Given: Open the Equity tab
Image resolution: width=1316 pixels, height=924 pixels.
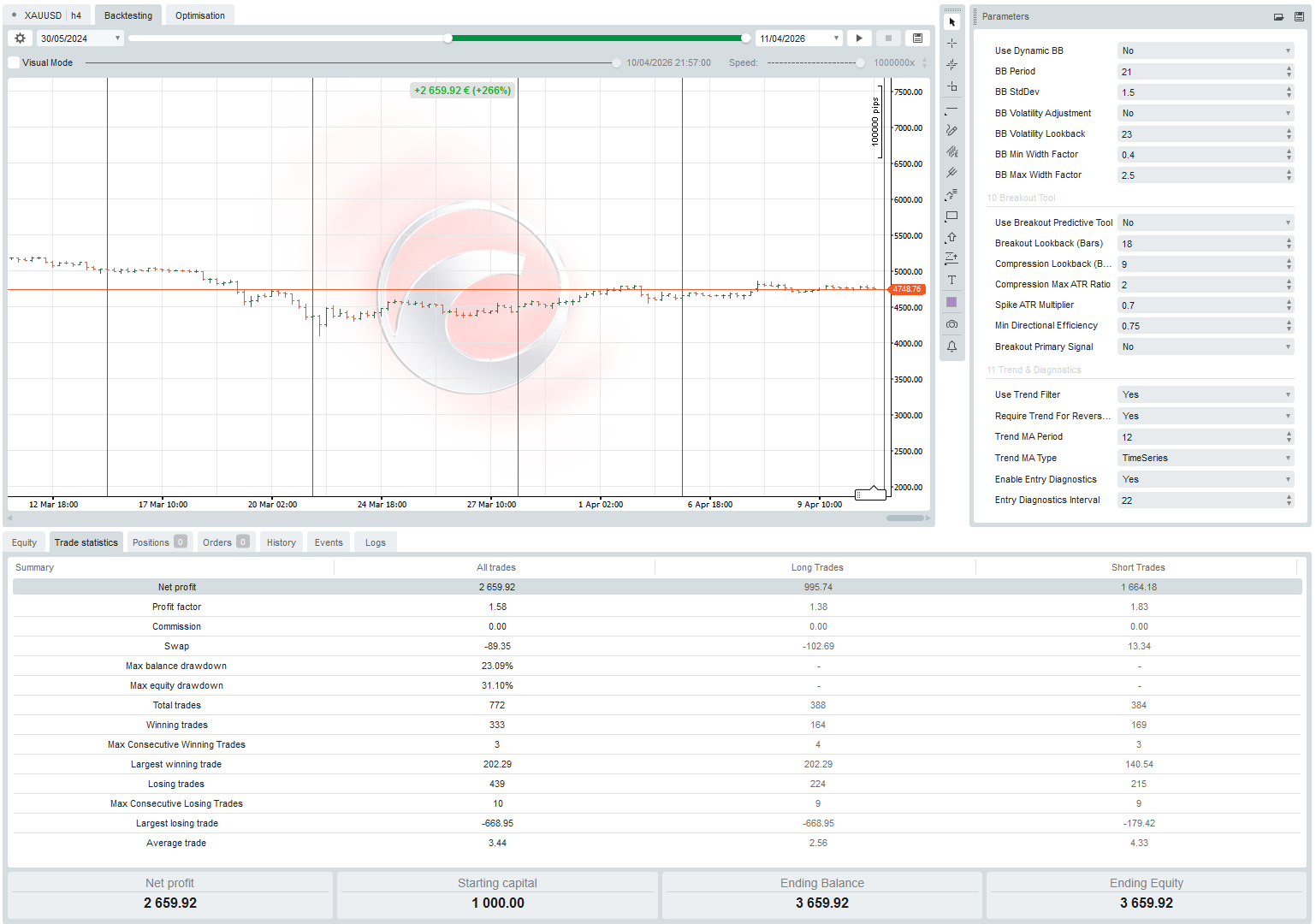Looking at the screenshot, I should coord(24,542).
